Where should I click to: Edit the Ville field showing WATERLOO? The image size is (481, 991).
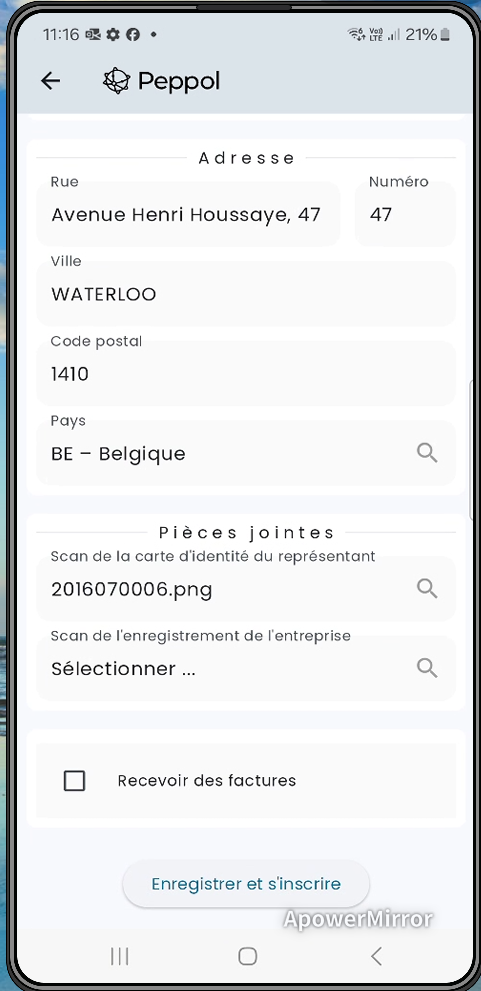tap(246, 294)
